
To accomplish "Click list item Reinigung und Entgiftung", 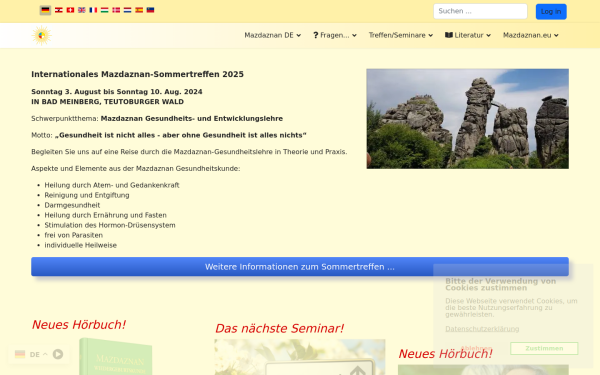I will [x=87, y=195].
